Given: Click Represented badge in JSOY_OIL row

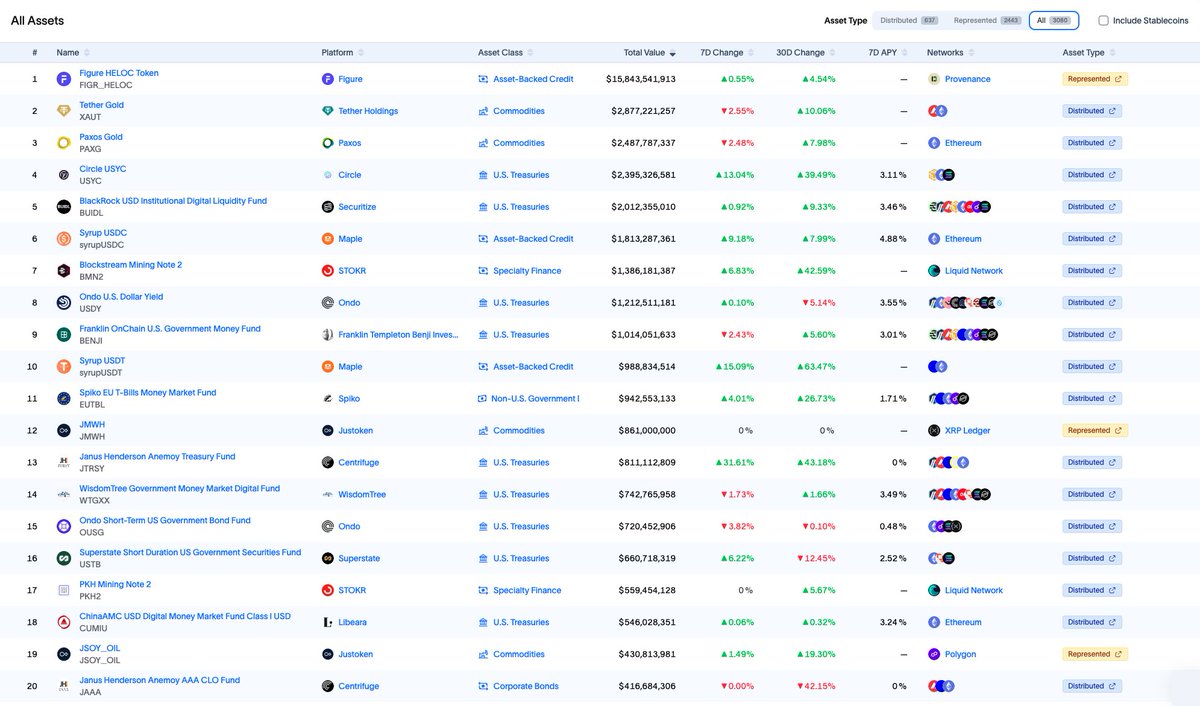Looking at the screenshot, I should [1095, 654].
